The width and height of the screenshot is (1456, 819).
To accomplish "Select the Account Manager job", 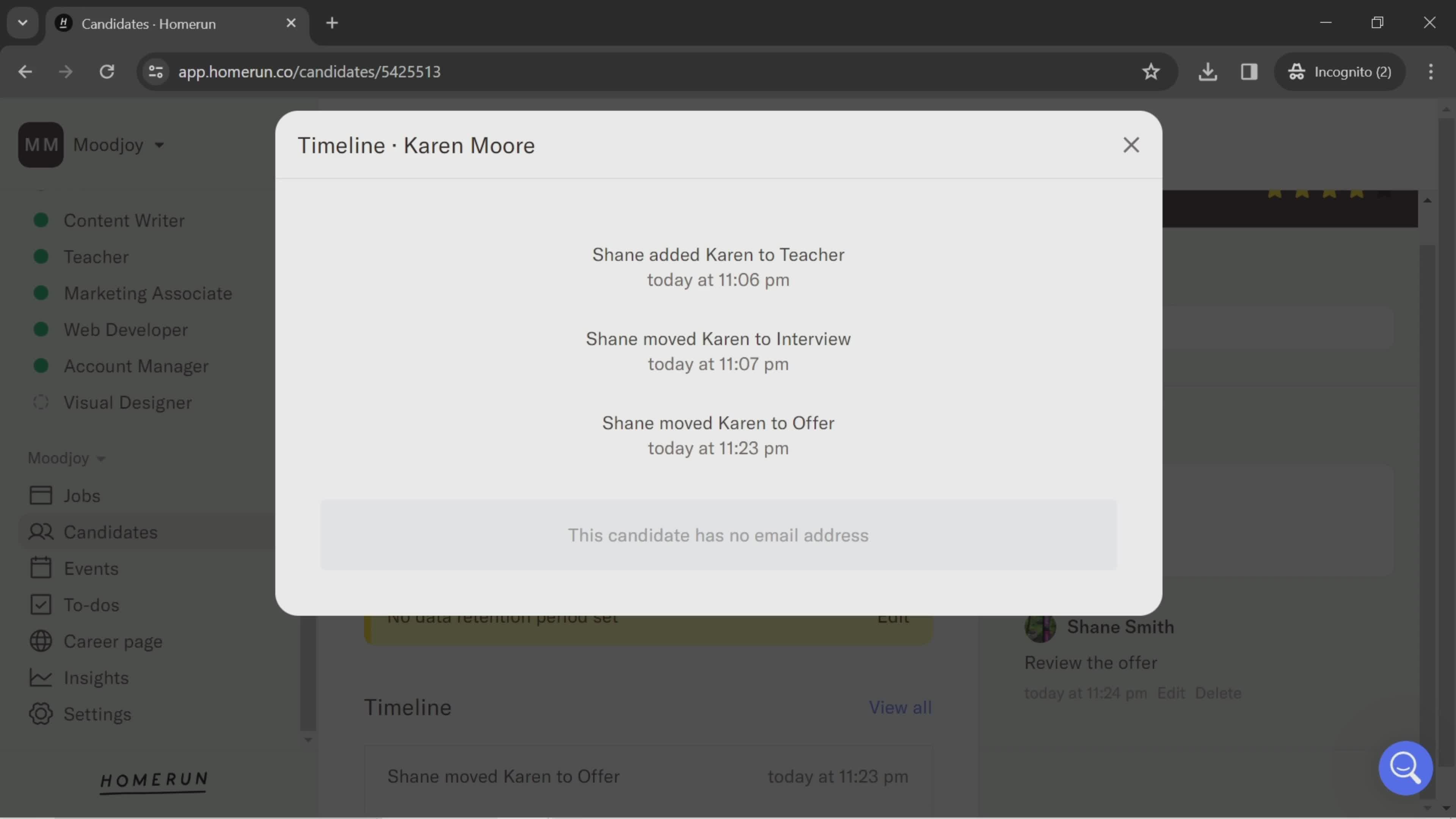I will pyautogui.click(x=136, y=366).
